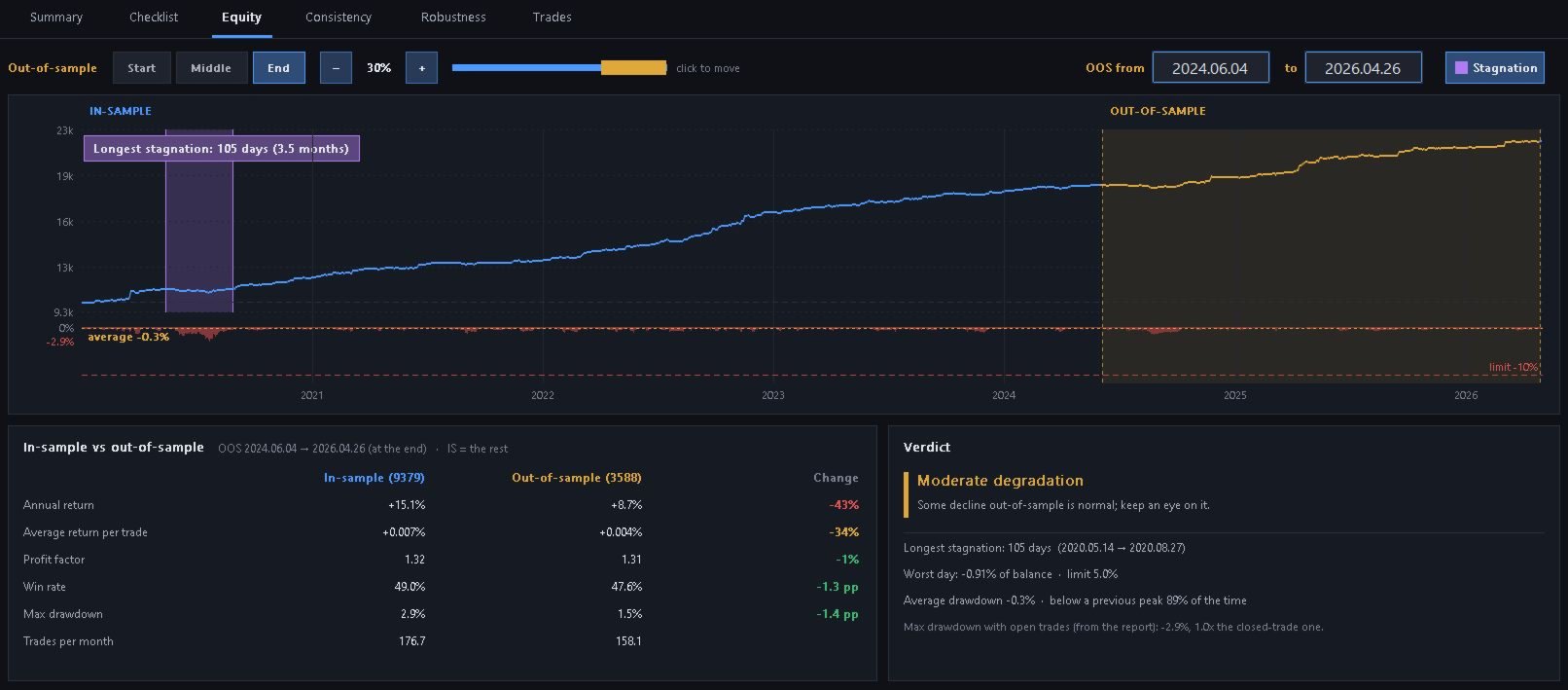Image resolution: width=1568 pixels, height=690 pixels.
Task: Click the shaded out-of-sample chart area
Action: 1321,255
